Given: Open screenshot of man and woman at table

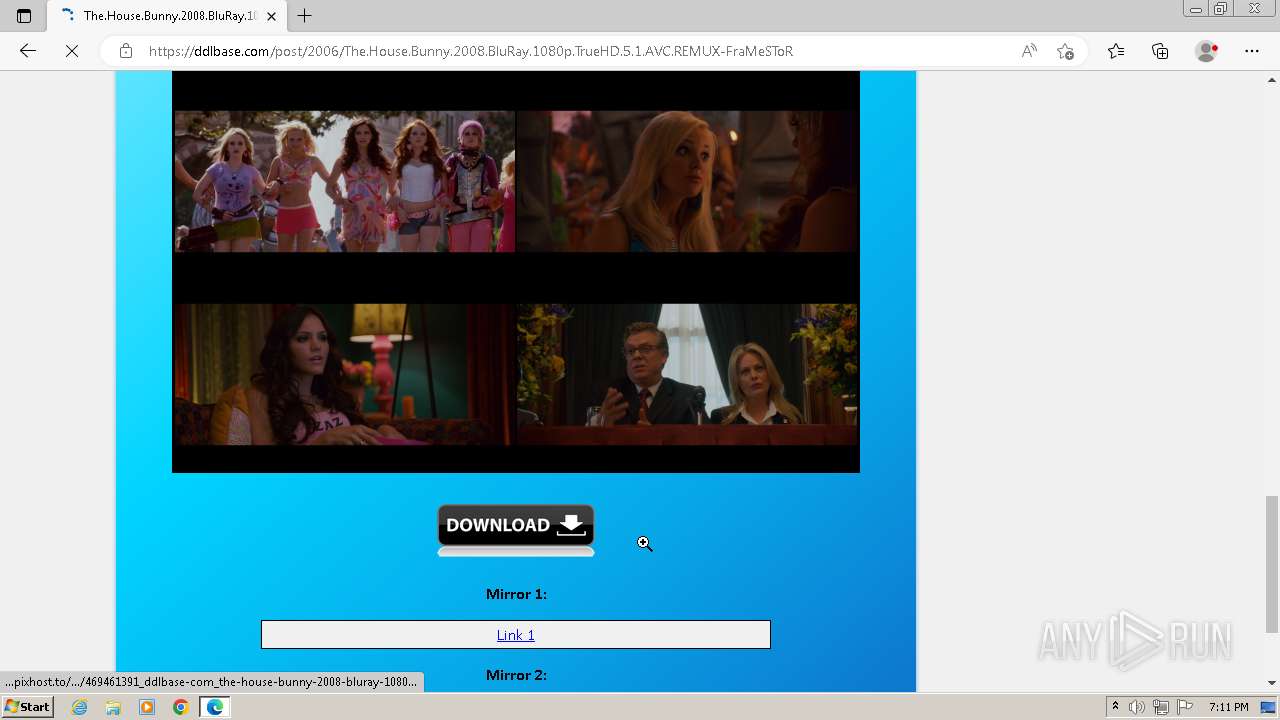Looking at the screenshot, I should tap(687, 374).
